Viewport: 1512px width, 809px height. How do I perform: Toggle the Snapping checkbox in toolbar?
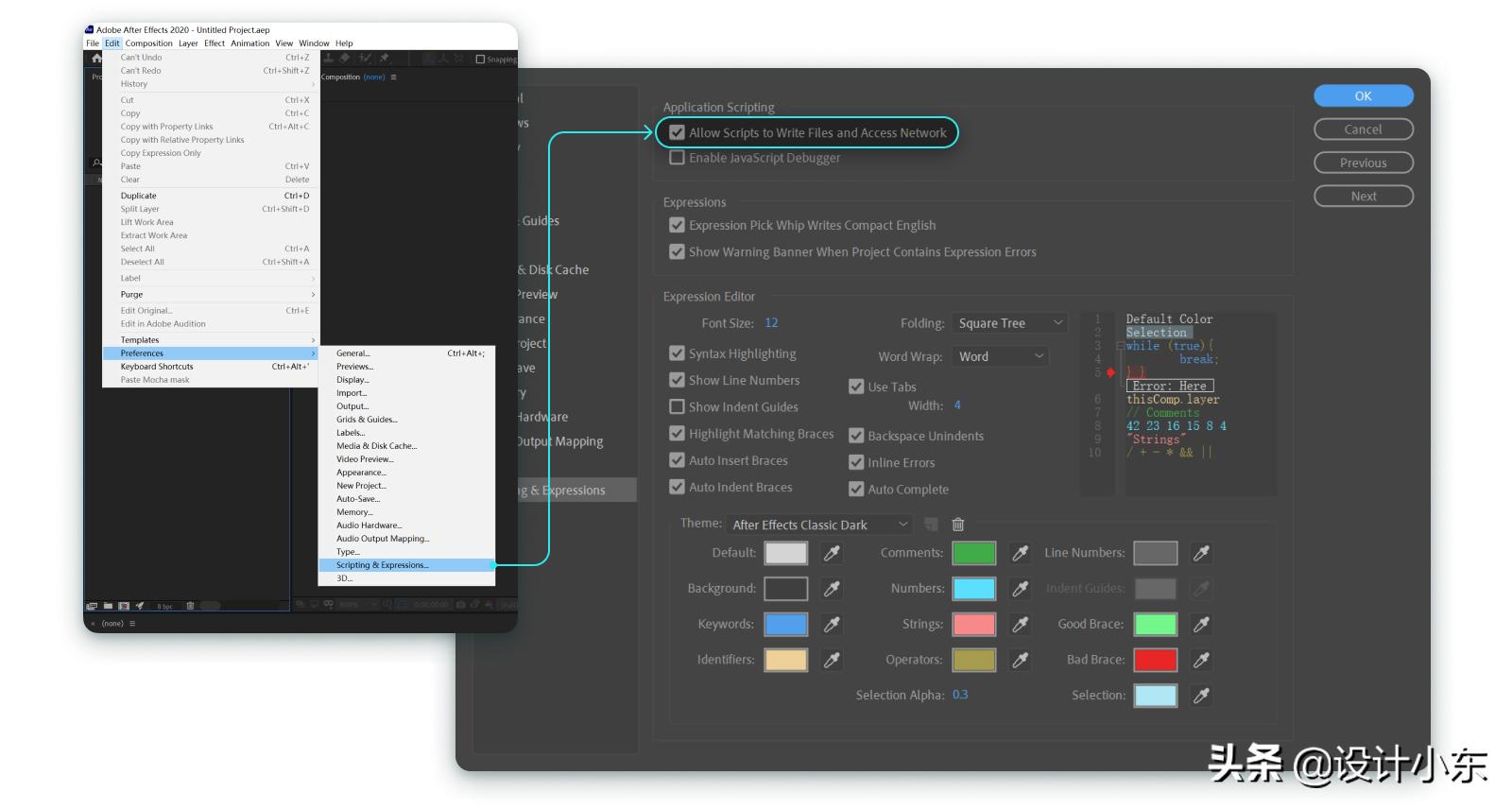click(480, 60)
